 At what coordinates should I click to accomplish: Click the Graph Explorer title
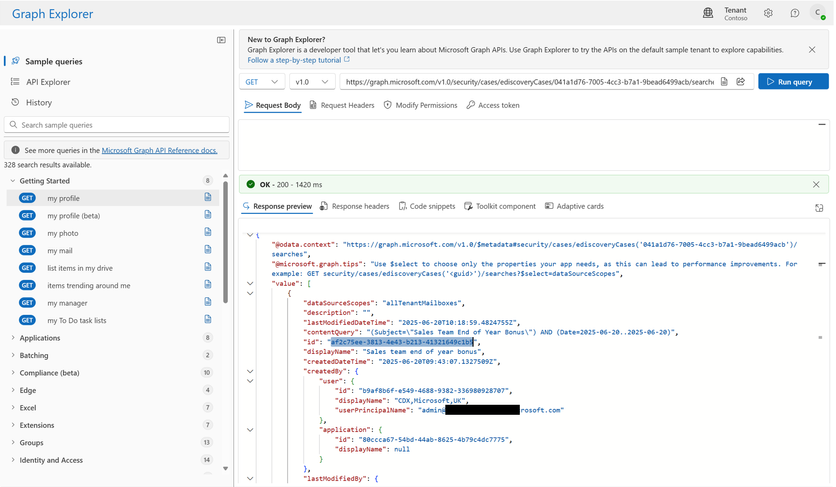pos(52,14)
